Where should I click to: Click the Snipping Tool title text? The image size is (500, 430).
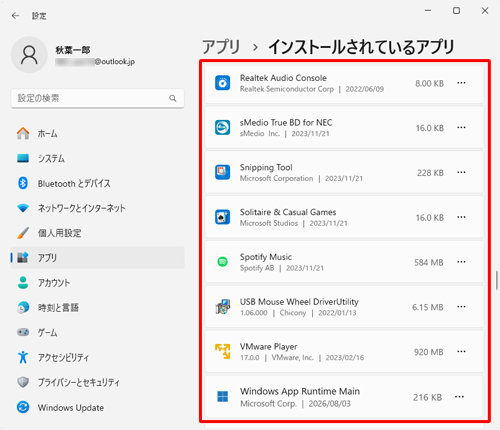[x=266, y=167]
